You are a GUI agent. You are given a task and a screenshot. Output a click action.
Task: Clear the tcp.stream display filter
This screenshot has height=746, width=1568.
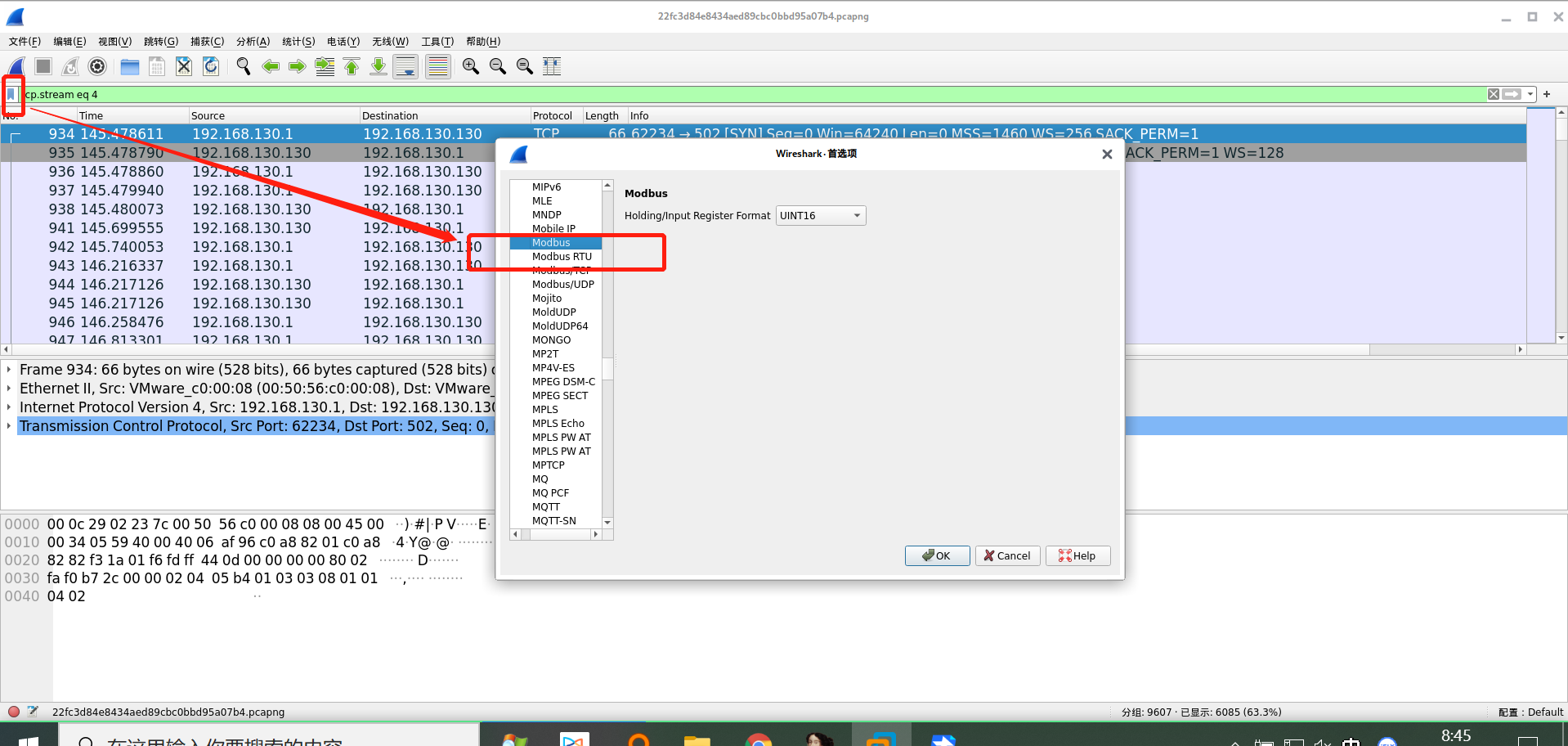pos(1493,94)
